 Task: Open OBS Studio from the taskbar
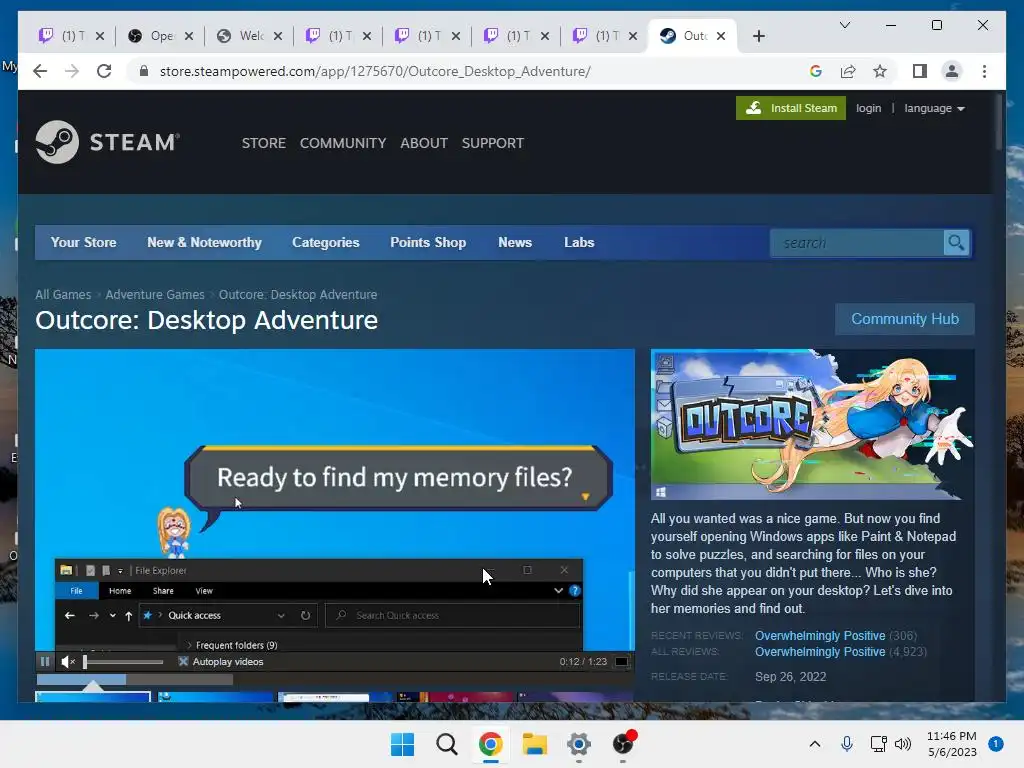(623, 743)
